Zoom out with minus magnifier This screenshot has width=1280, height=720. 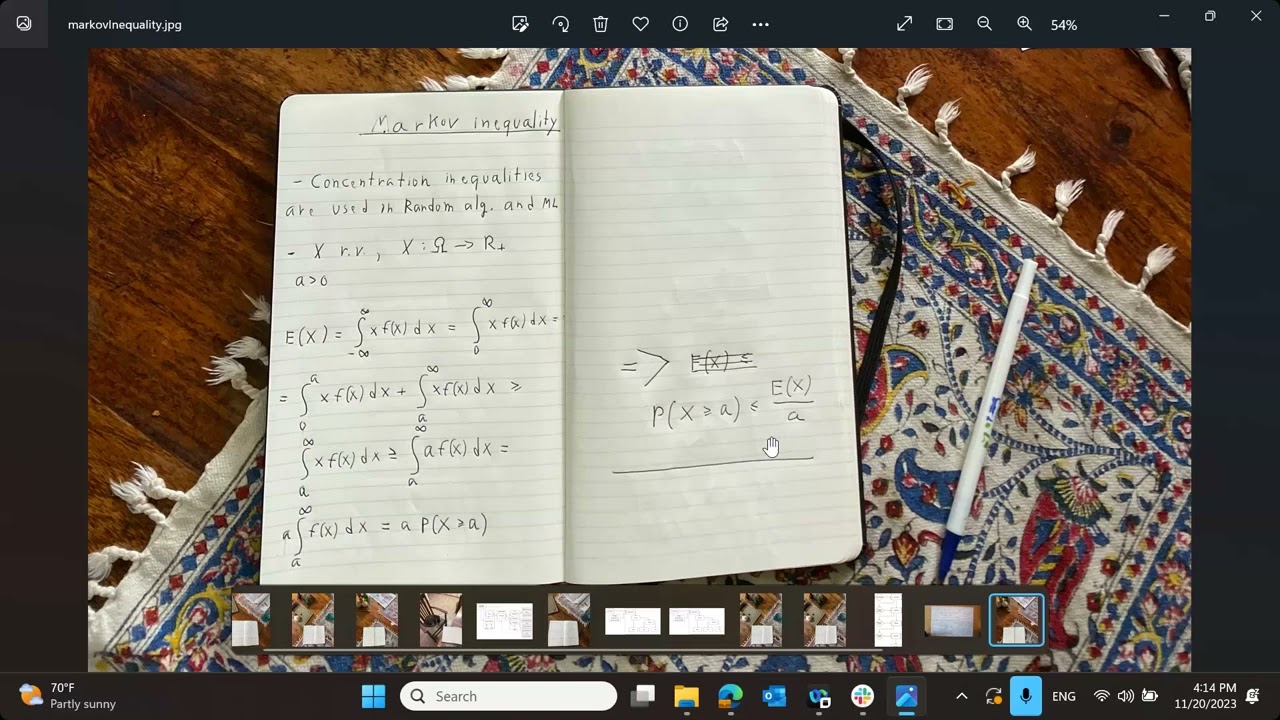(984, 24)
